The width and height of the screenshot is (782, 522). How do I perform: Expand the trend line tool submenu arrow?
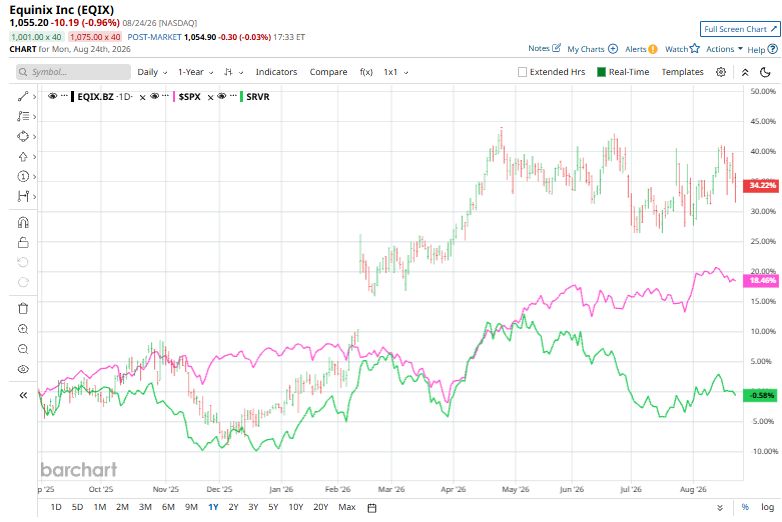click(x=34, y=97)
